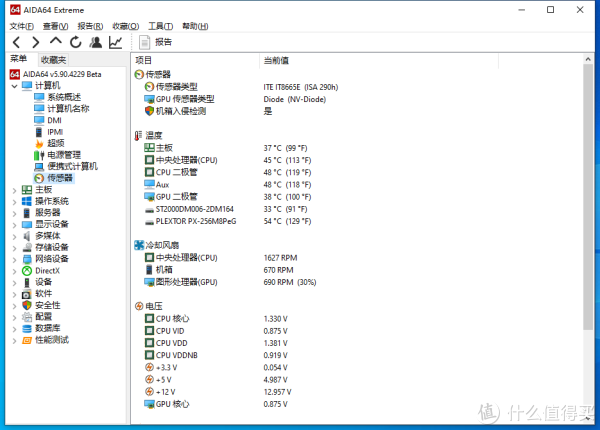
Task: Go back with the left arrow toolbar icon
Action: tap(16, 42)
